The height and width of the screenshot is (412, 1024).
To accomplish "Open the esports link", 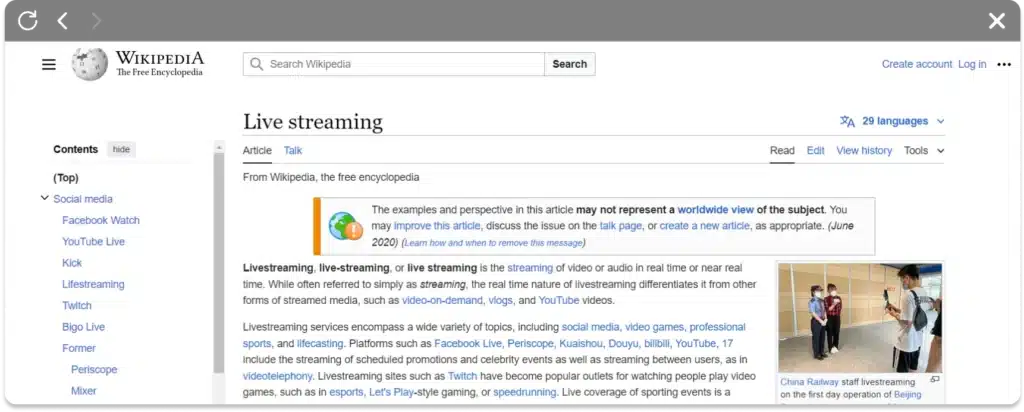I will coord(346,392).
